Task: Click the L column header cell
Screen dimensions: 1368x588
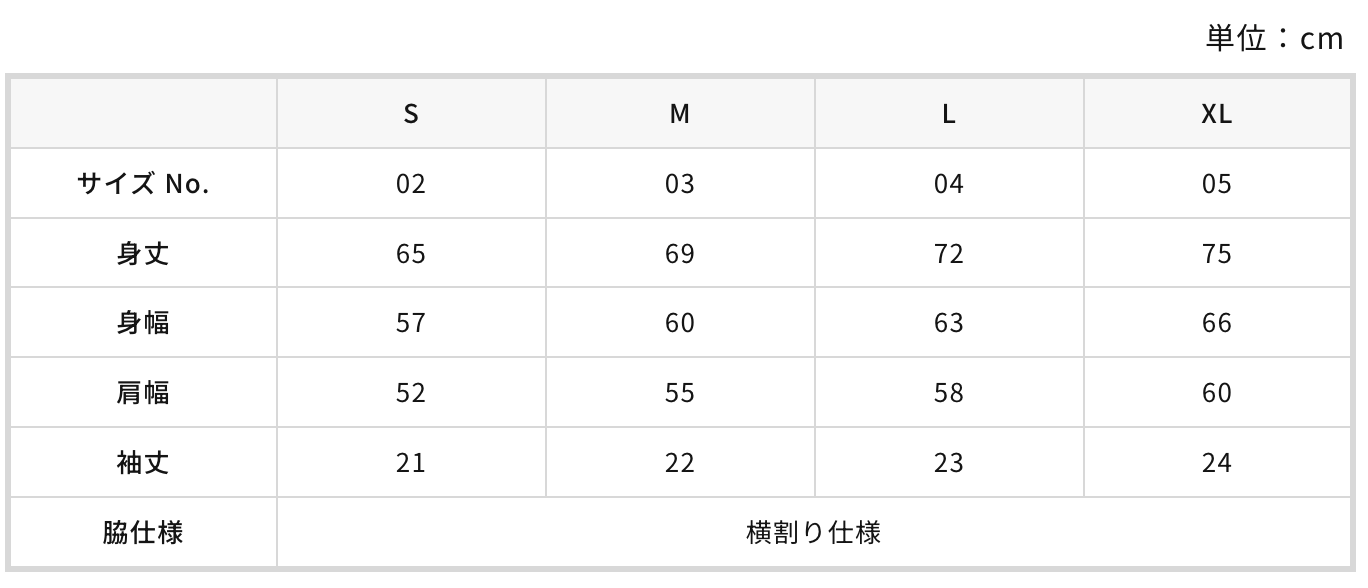Action: [x=949, y=114]
